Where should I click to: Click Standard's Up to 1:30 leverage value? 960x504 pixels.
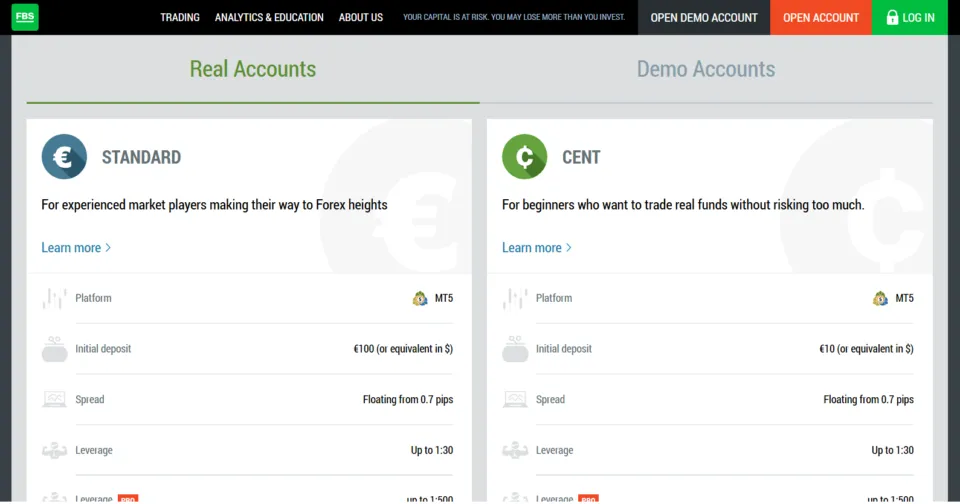tap(432, 450)
